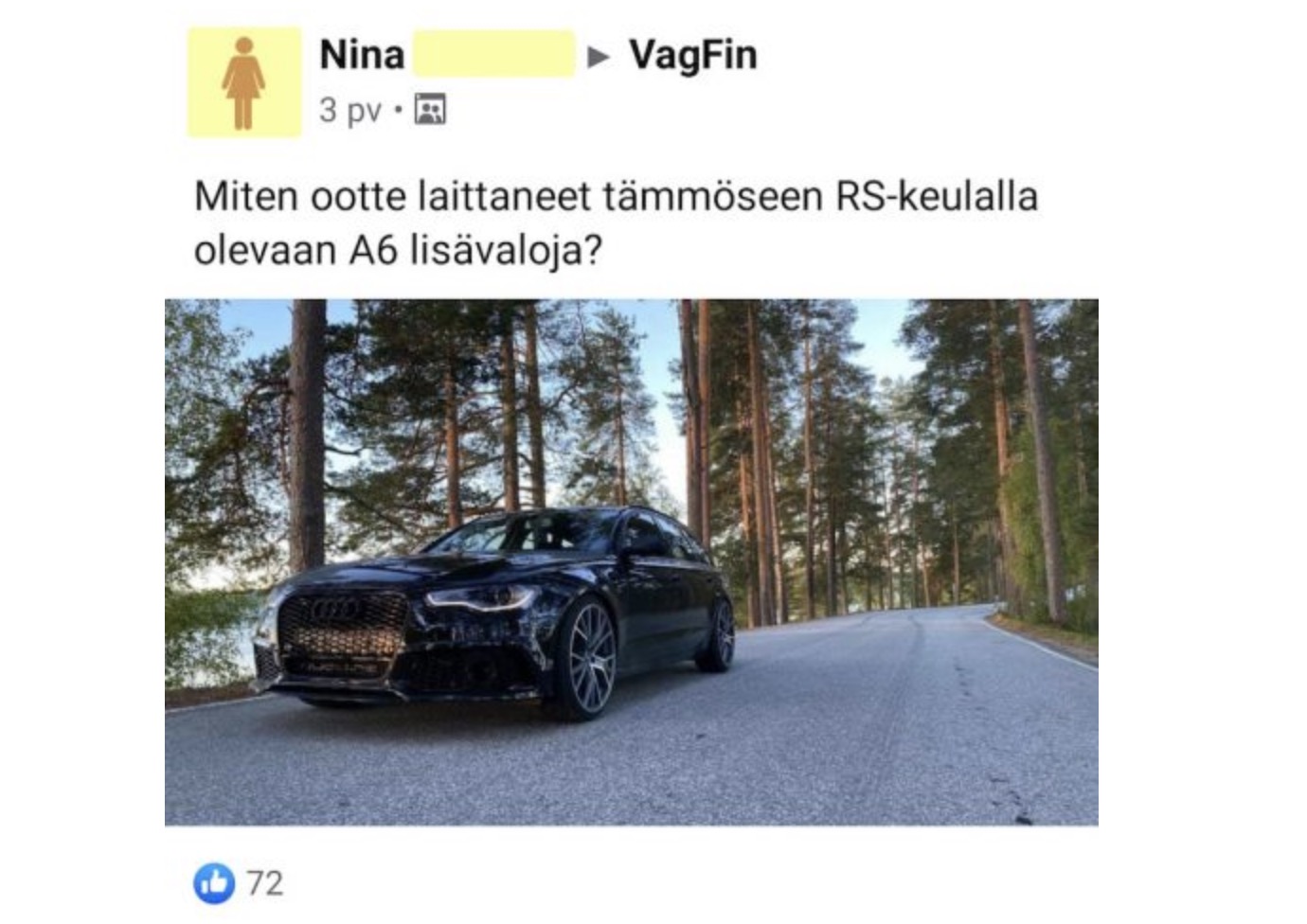Viewport: 1307px width, 924px height.
Task: Click the word "RS-keulalla" in the post text
Action: coord(937,197)
